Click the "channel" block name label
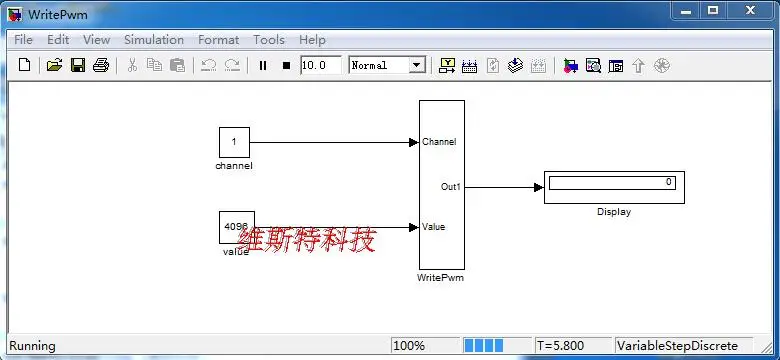The width and height of the screenshot is (780, 360). tap(234, 166)
